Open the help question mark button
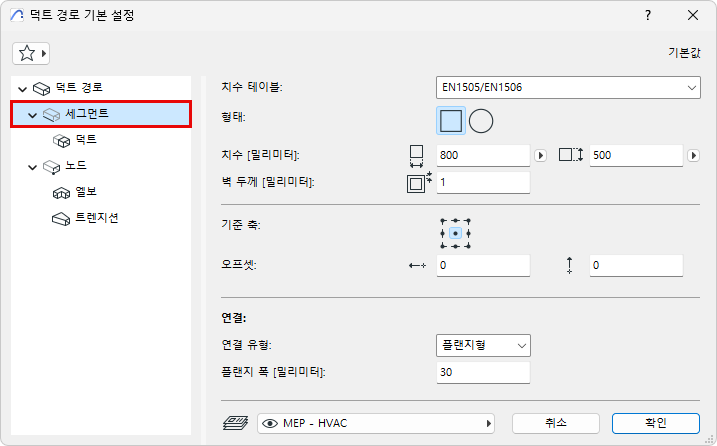717x446 pixels. click(648, 16)
